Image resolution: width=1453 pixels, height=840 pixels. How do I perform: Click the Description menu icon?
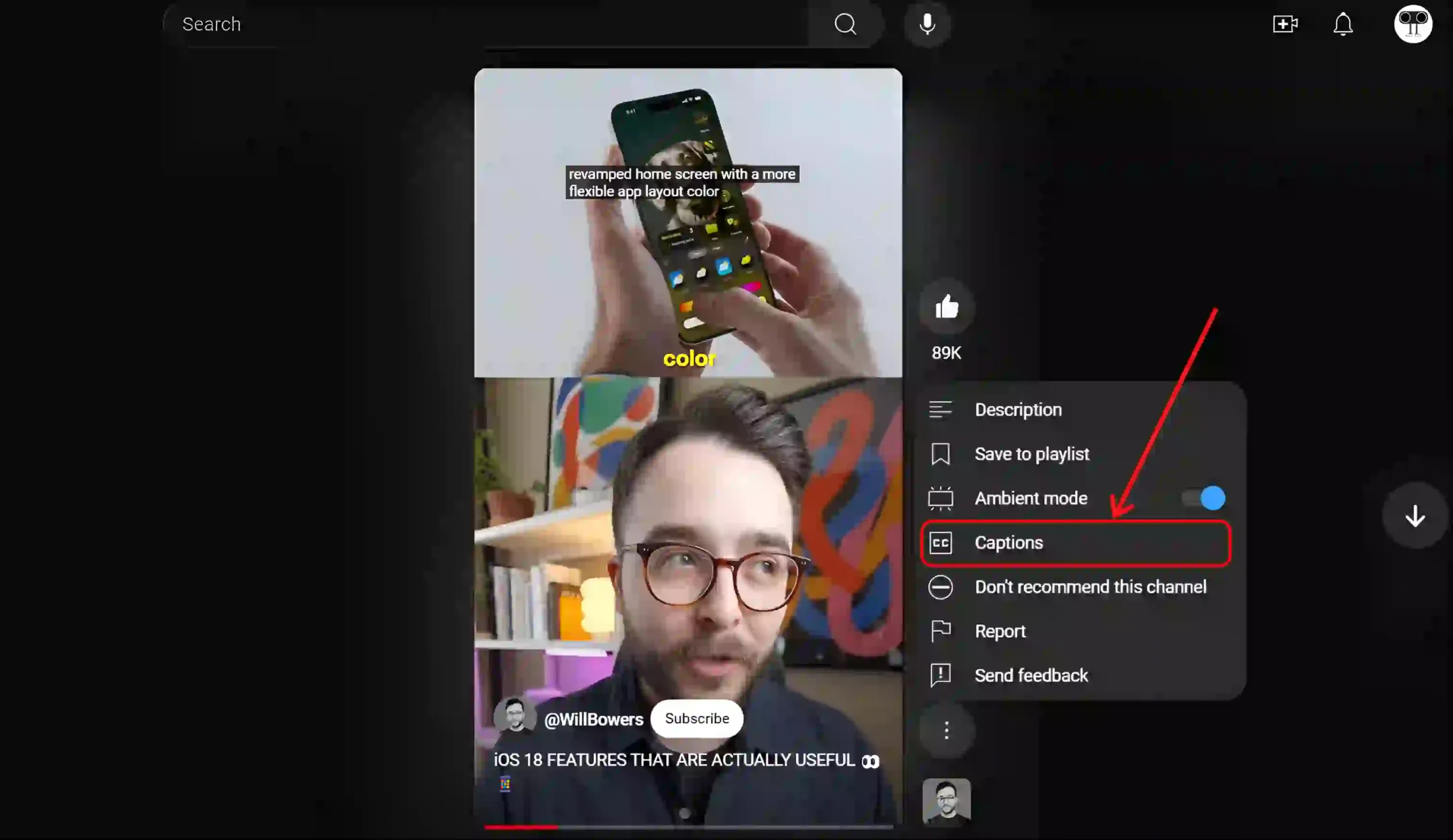tap(940, 409)
